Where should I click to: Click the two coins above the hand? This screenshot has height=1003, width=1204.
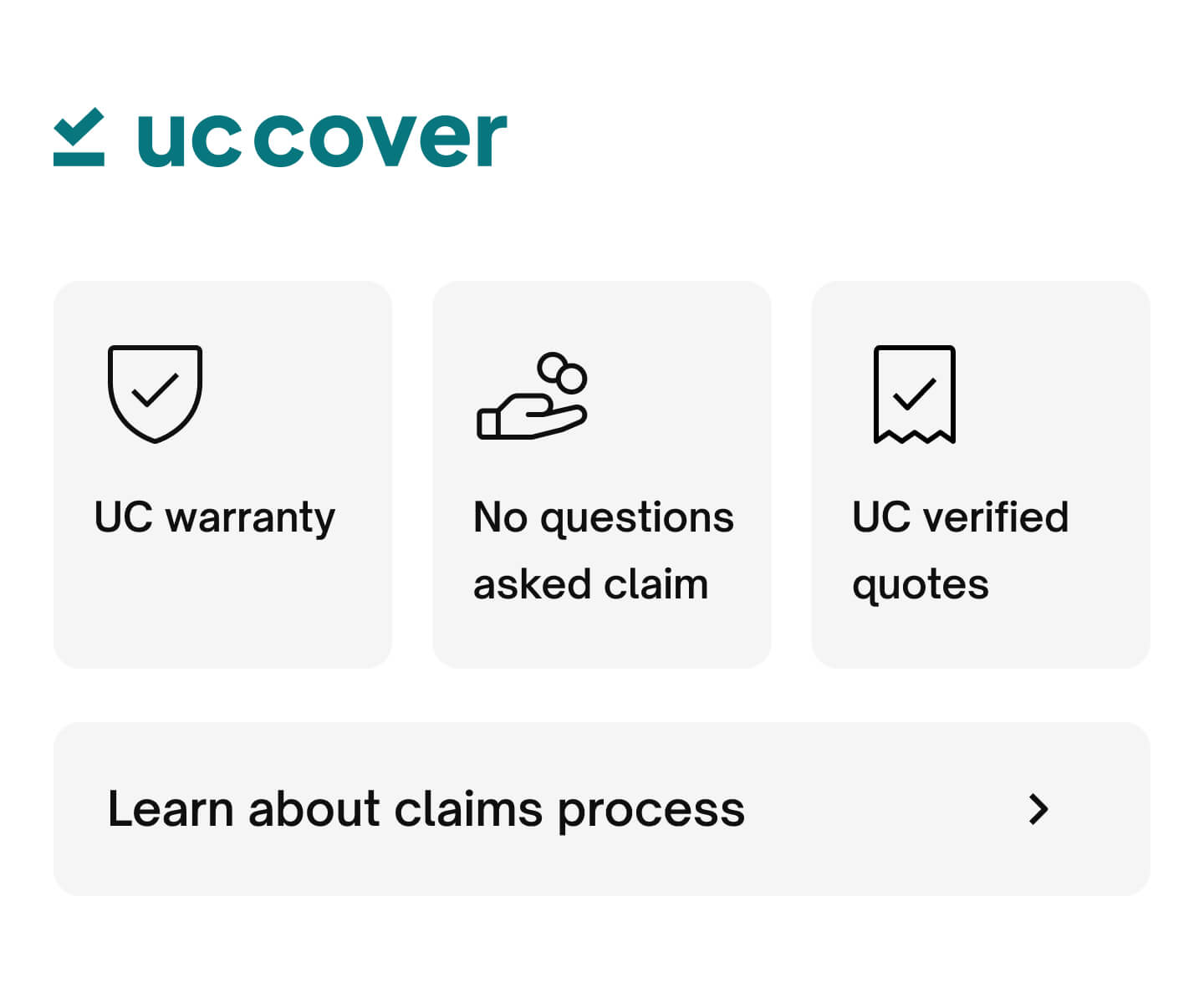point(563,372)
